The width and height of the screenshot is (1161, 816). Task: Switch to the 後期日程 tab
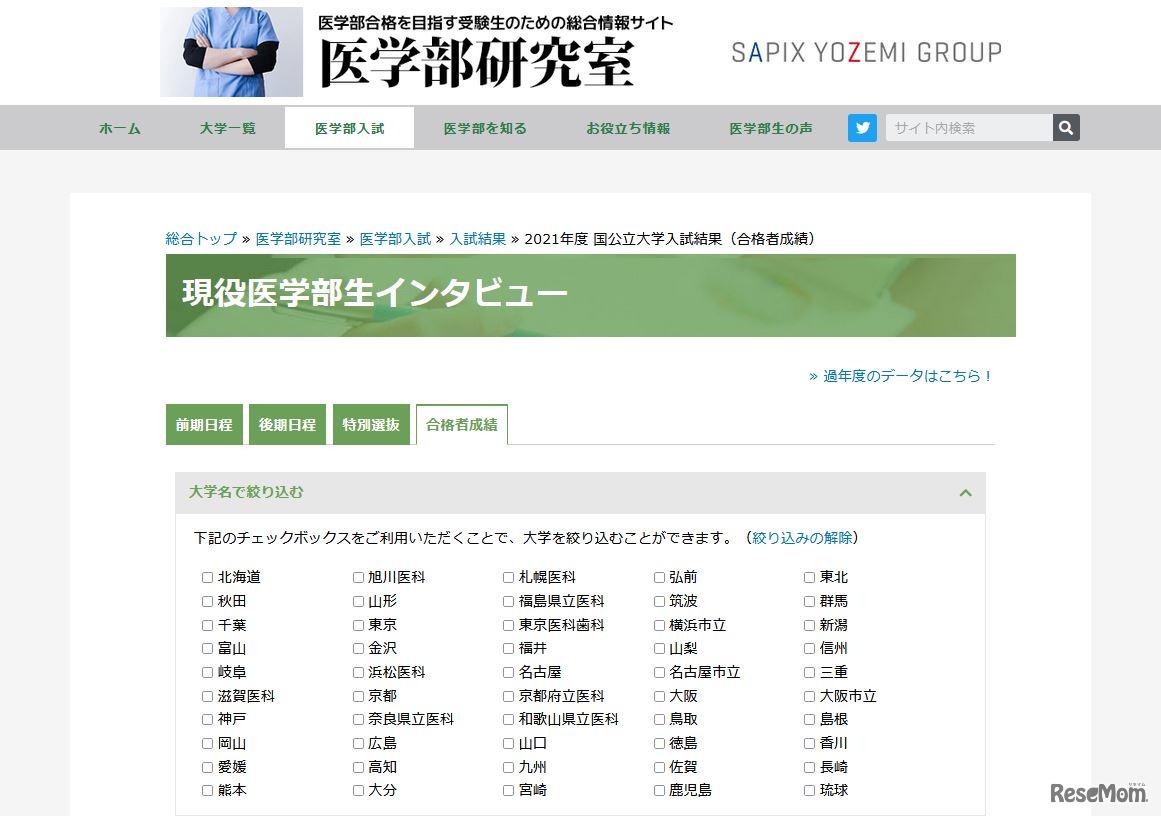click(x=287, y=424)
